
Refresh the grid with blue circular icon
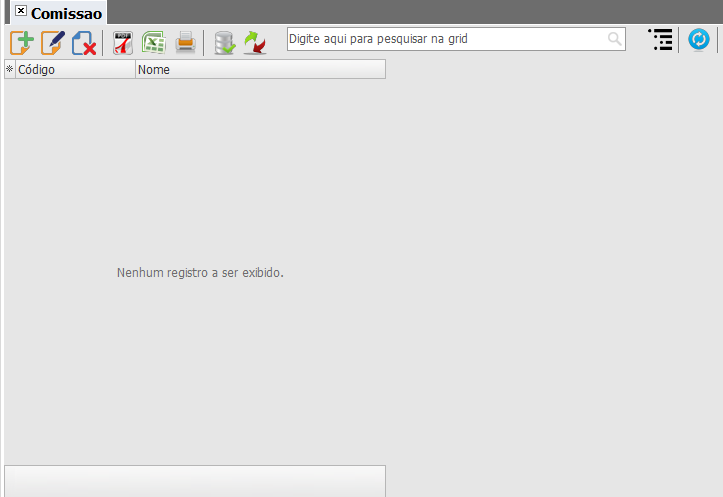coord(699,40)
